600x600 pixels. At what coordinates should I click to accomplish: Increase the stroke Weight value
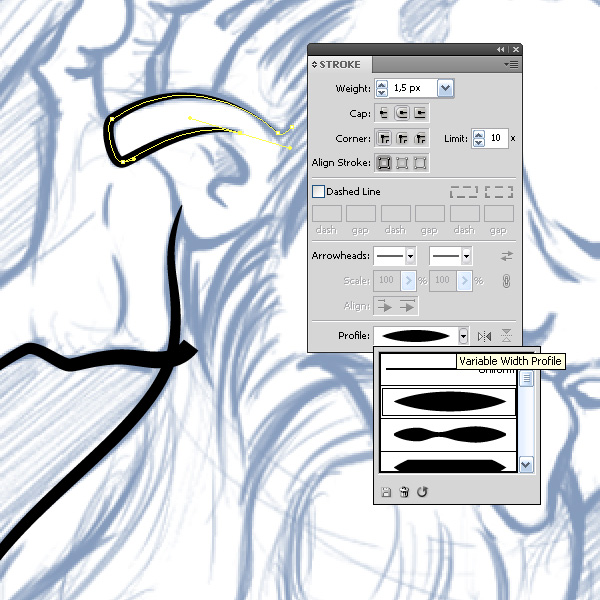coord(382,85)
